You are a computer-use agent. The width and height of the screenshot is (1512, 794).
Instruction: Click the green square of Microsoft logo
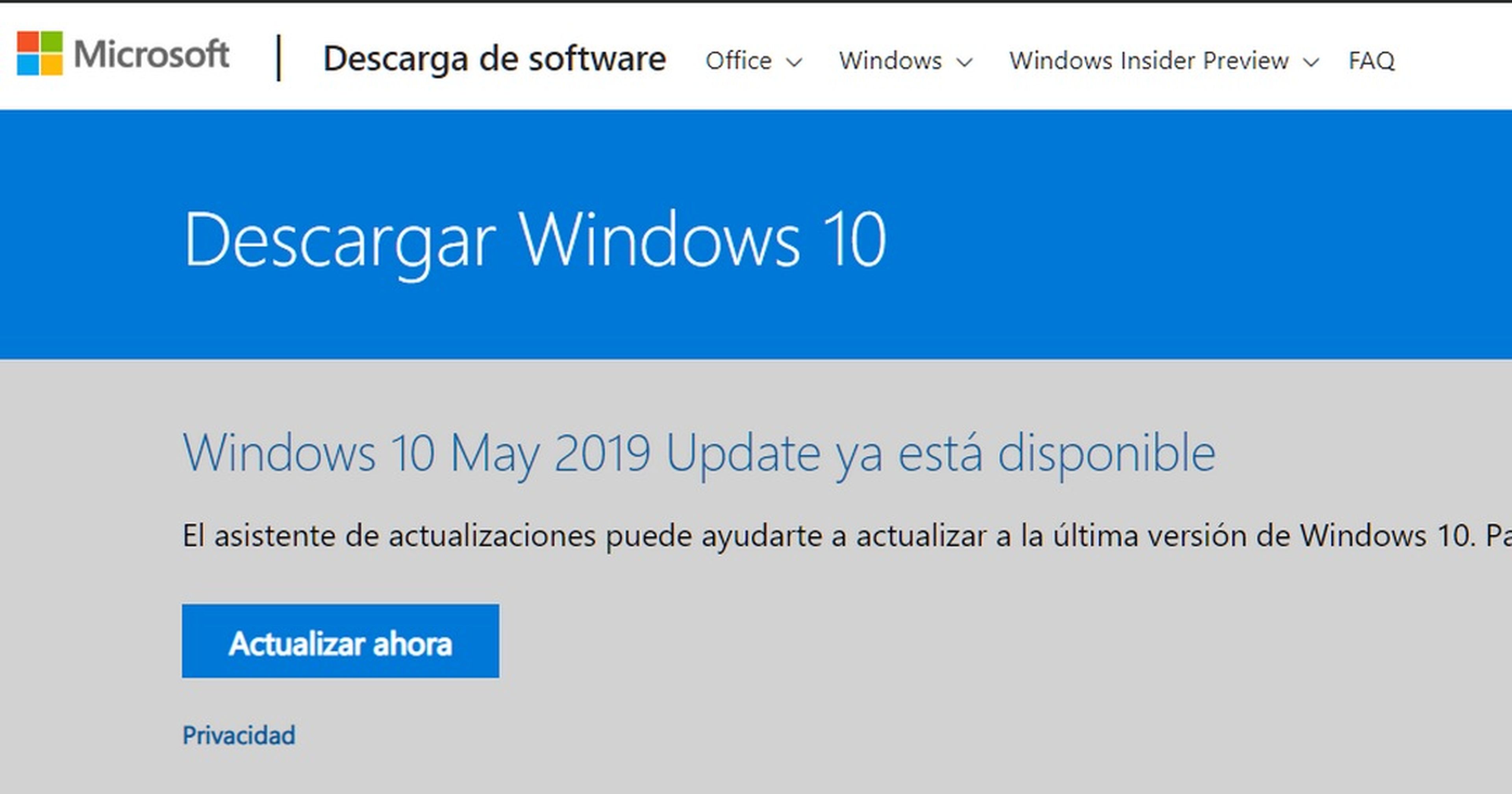tap(51, 42)
